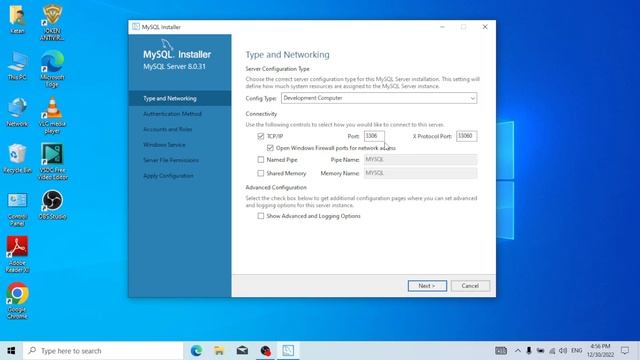640x360 pixels.
Task: Click the MySQL Installer title bar icon
Action: point(136,27)
